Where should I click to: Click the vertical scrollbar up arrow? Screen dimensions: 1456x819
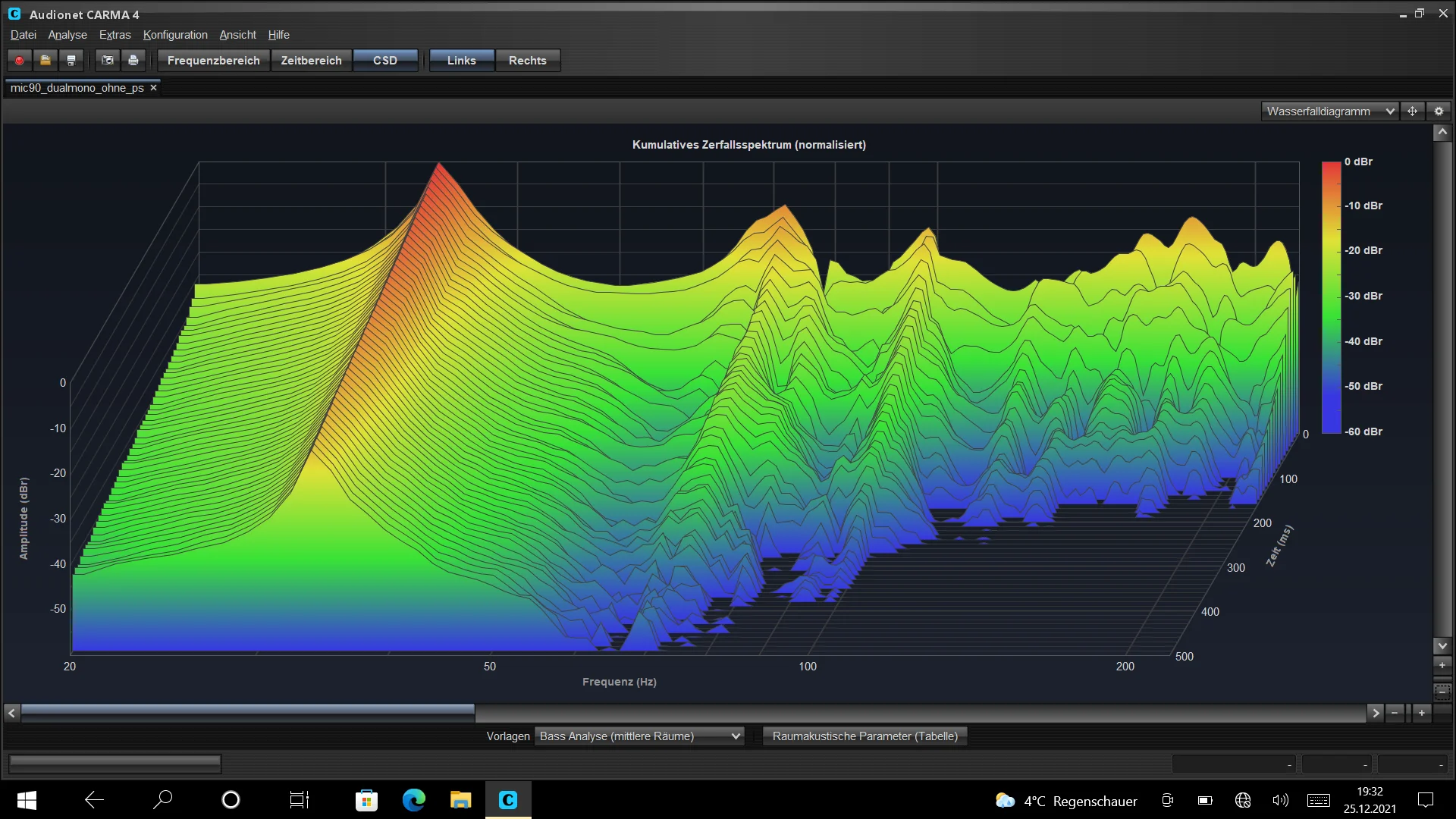(1442, 132)
